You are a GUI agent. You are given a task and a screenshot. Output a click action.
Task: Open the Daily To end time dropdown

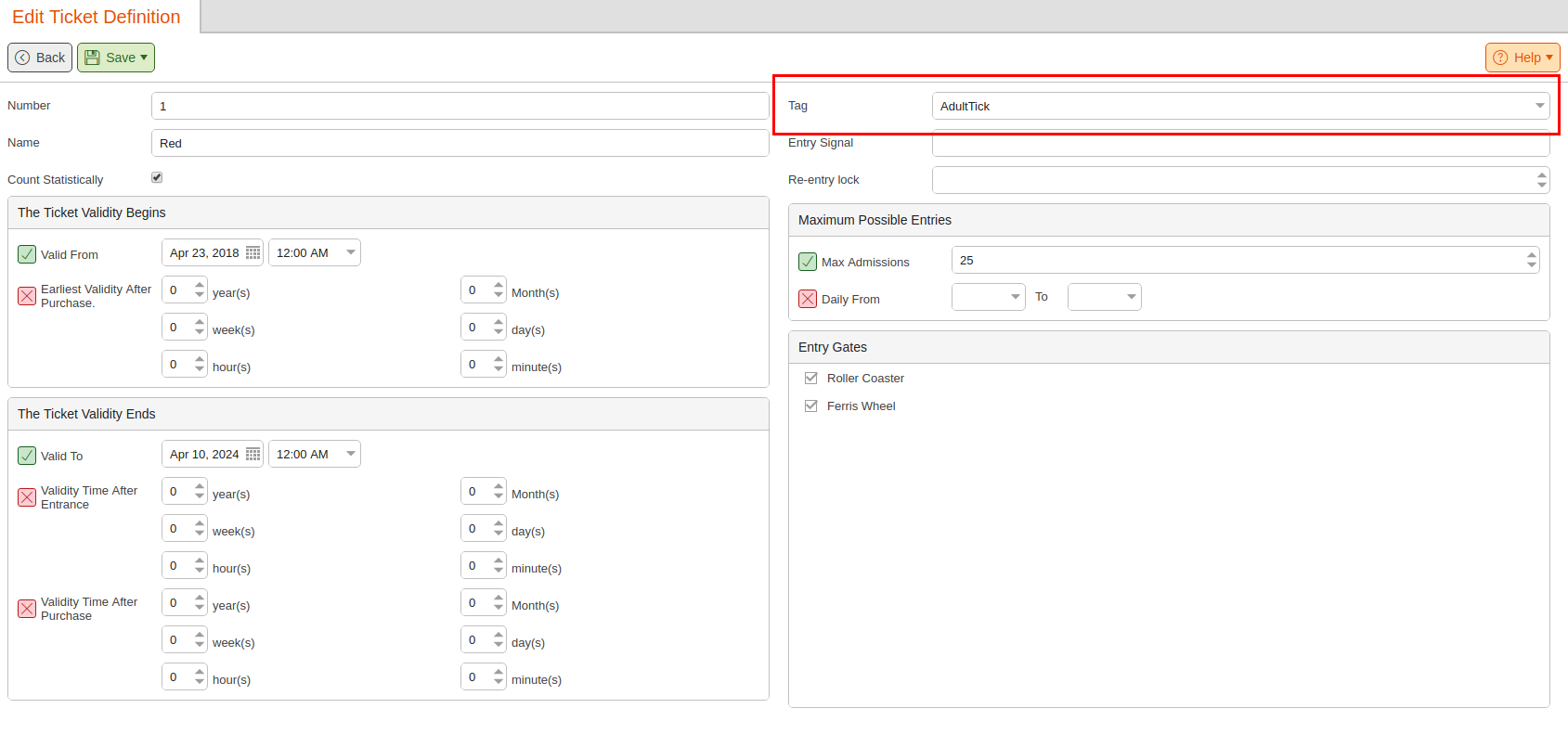1104,297
